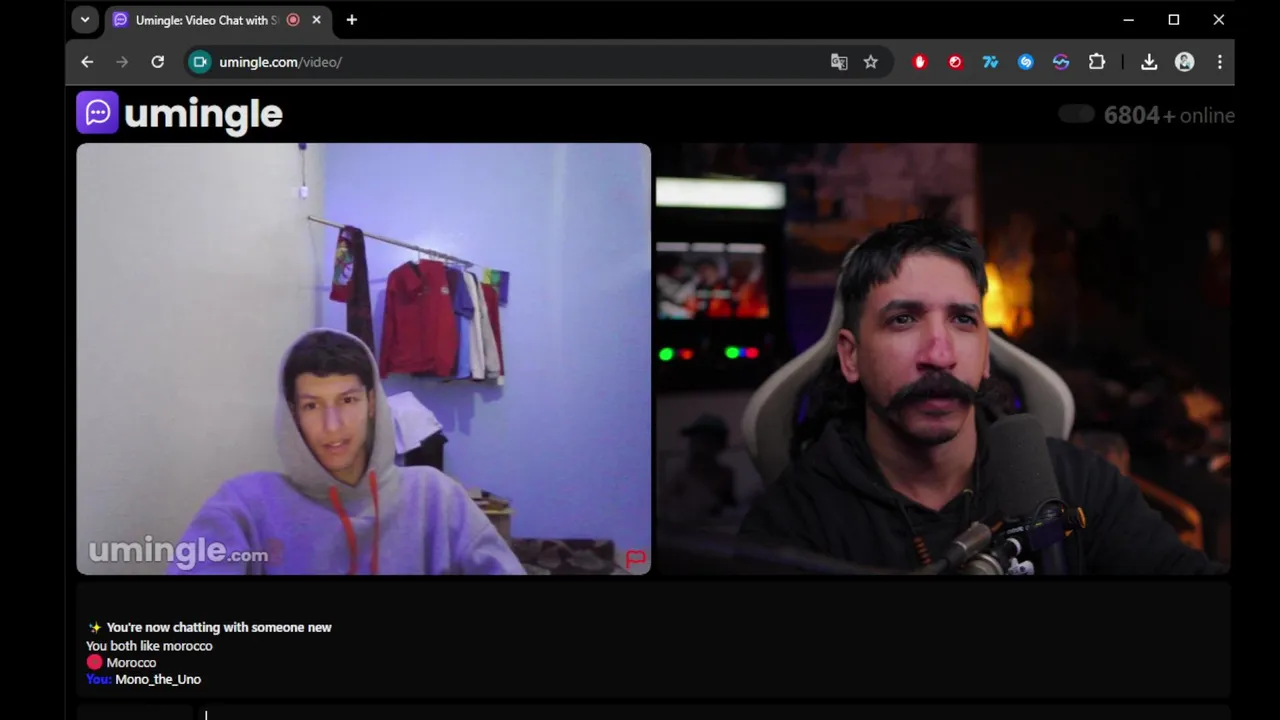
Task: Open the red circular extension icon
Action: 955,62
